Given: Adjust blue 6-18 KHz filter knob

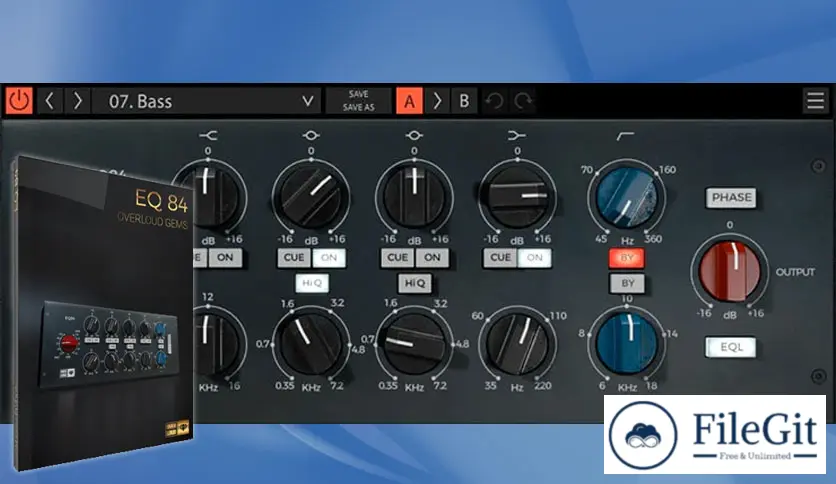Looking at the screenshot, I should pos(626,343).
